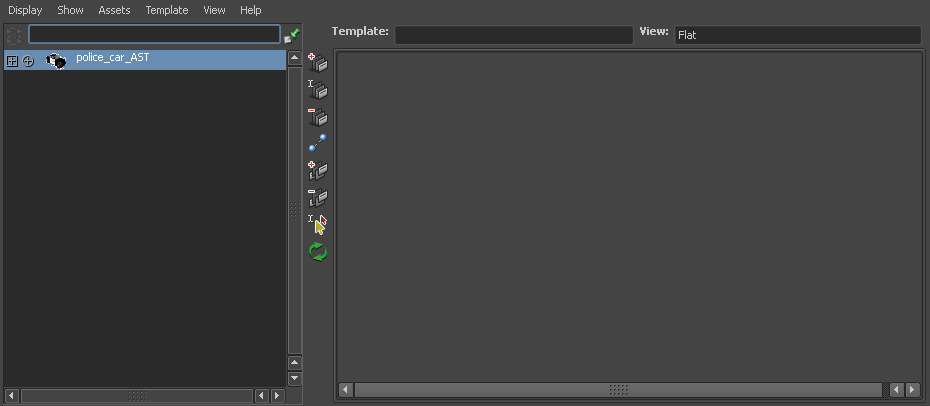
Task: Click the right panel leftmost scroll arrow
Action: (x=346, y=389)
